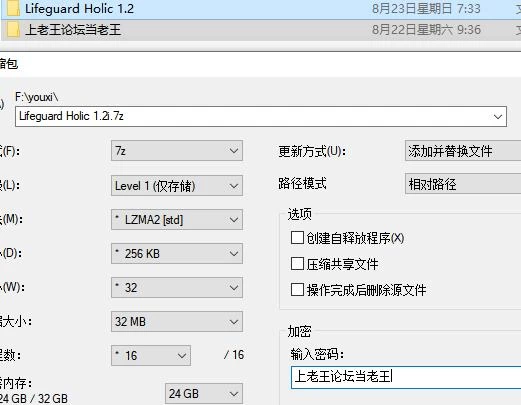Enable 操作完成后删除源文件 checkbox
This screenshot has height=405, width=521.
click(297, 290)
